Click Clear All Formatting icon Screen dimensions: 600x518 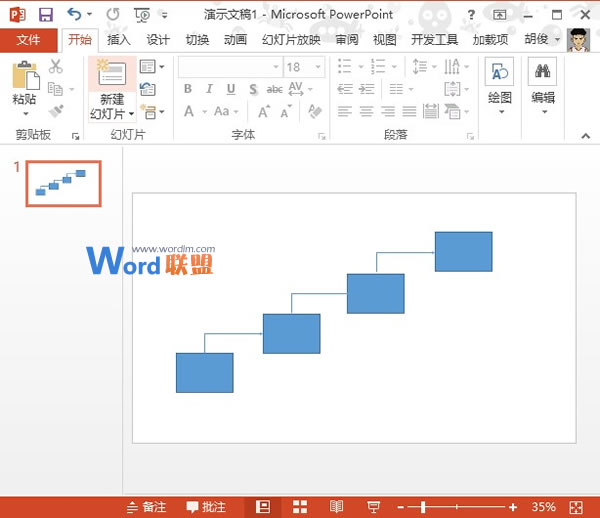(x=315, y=111)
